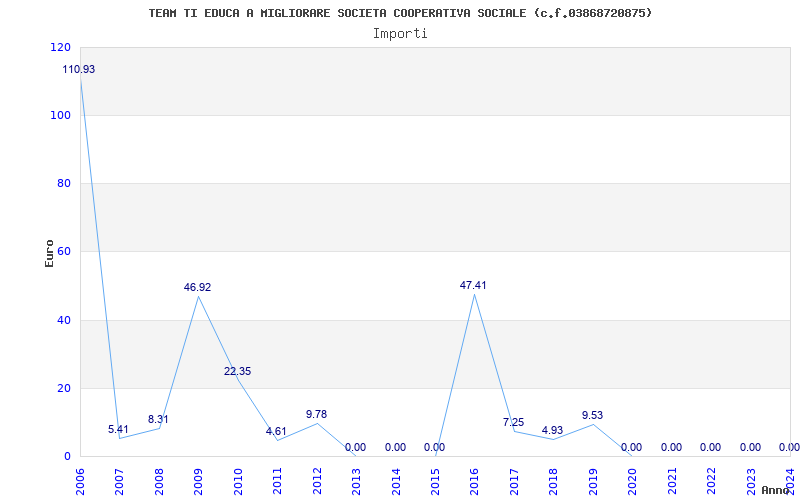Click the 110.93 data point label
Viewport: 800px width, 500px height.
click(x=79, y=69)
